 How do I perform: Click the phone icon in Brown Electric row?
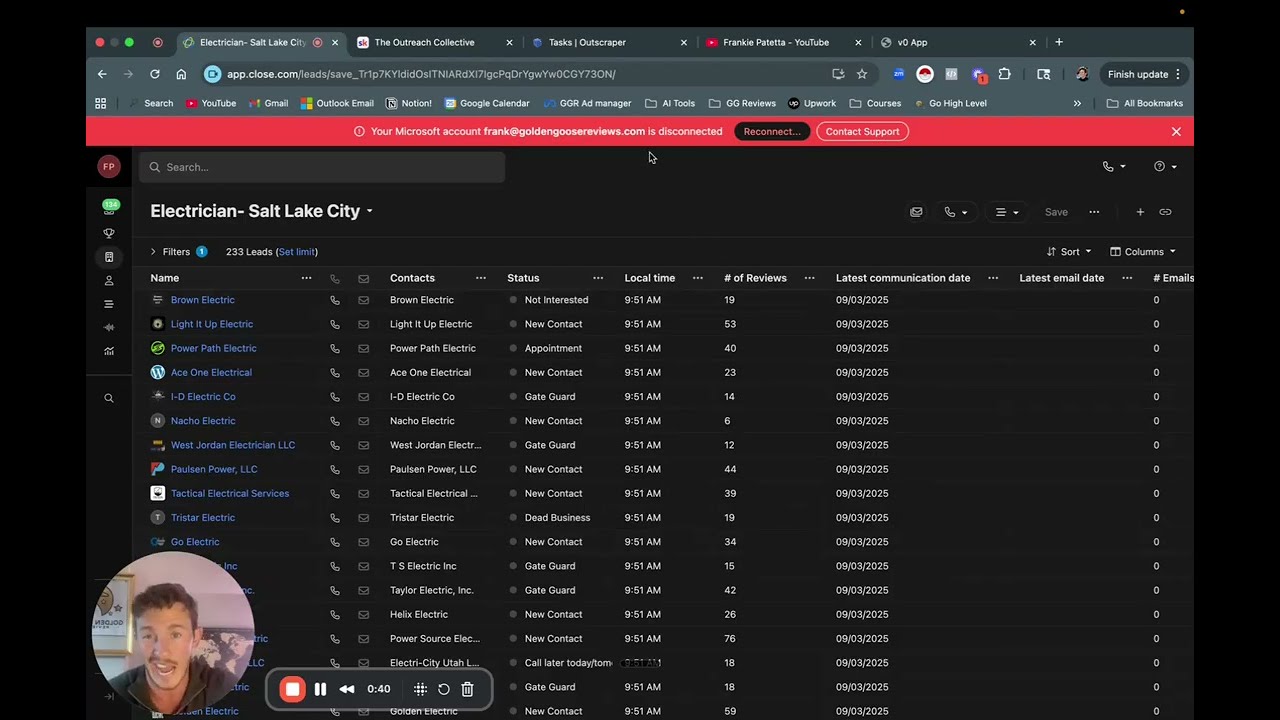point(335,300)
